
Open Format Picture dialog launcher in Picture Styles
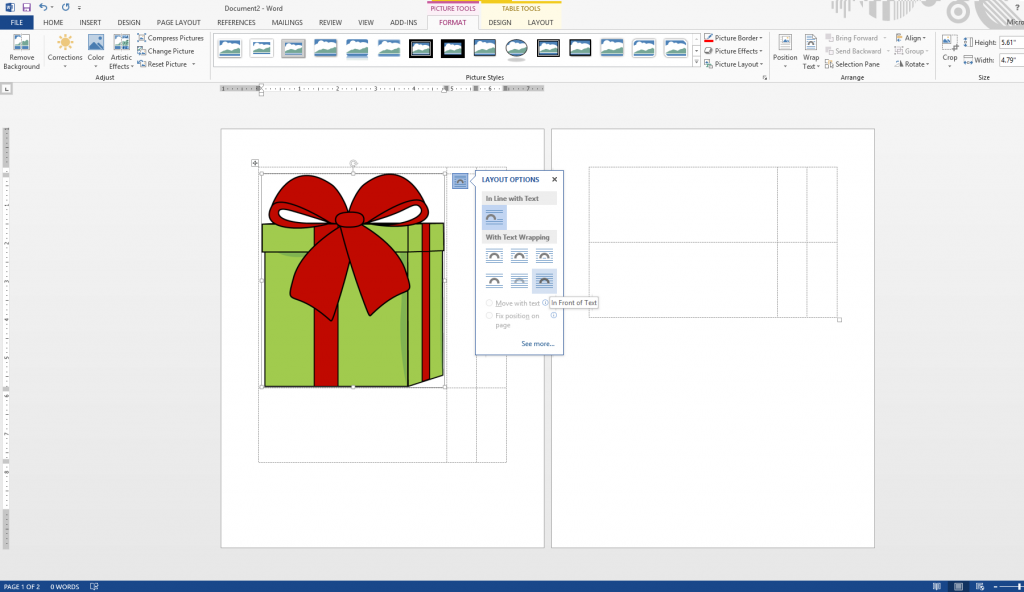point(765,77)
